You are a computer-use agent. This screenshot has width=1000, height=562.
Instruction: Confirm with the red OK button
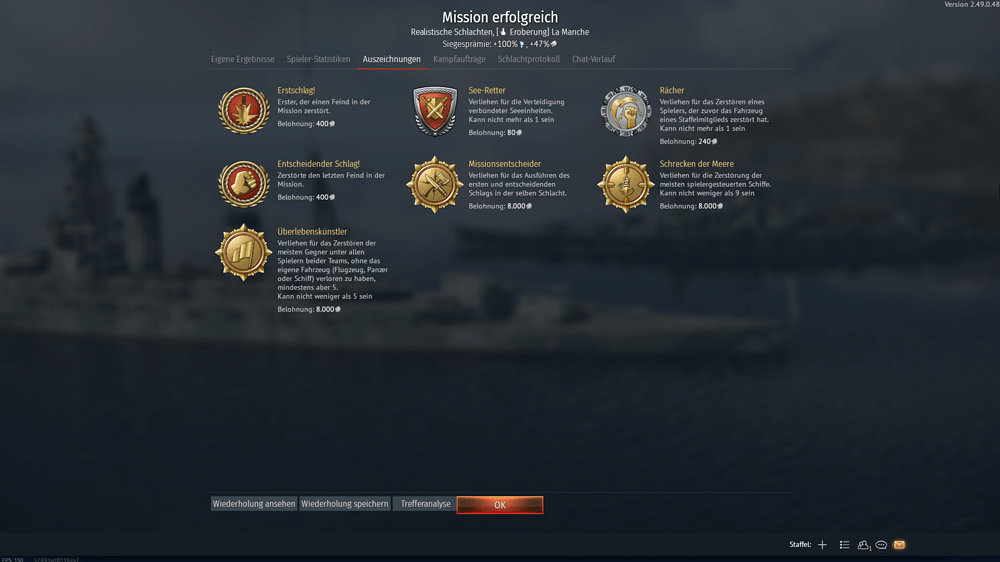(x=500, y=505)
